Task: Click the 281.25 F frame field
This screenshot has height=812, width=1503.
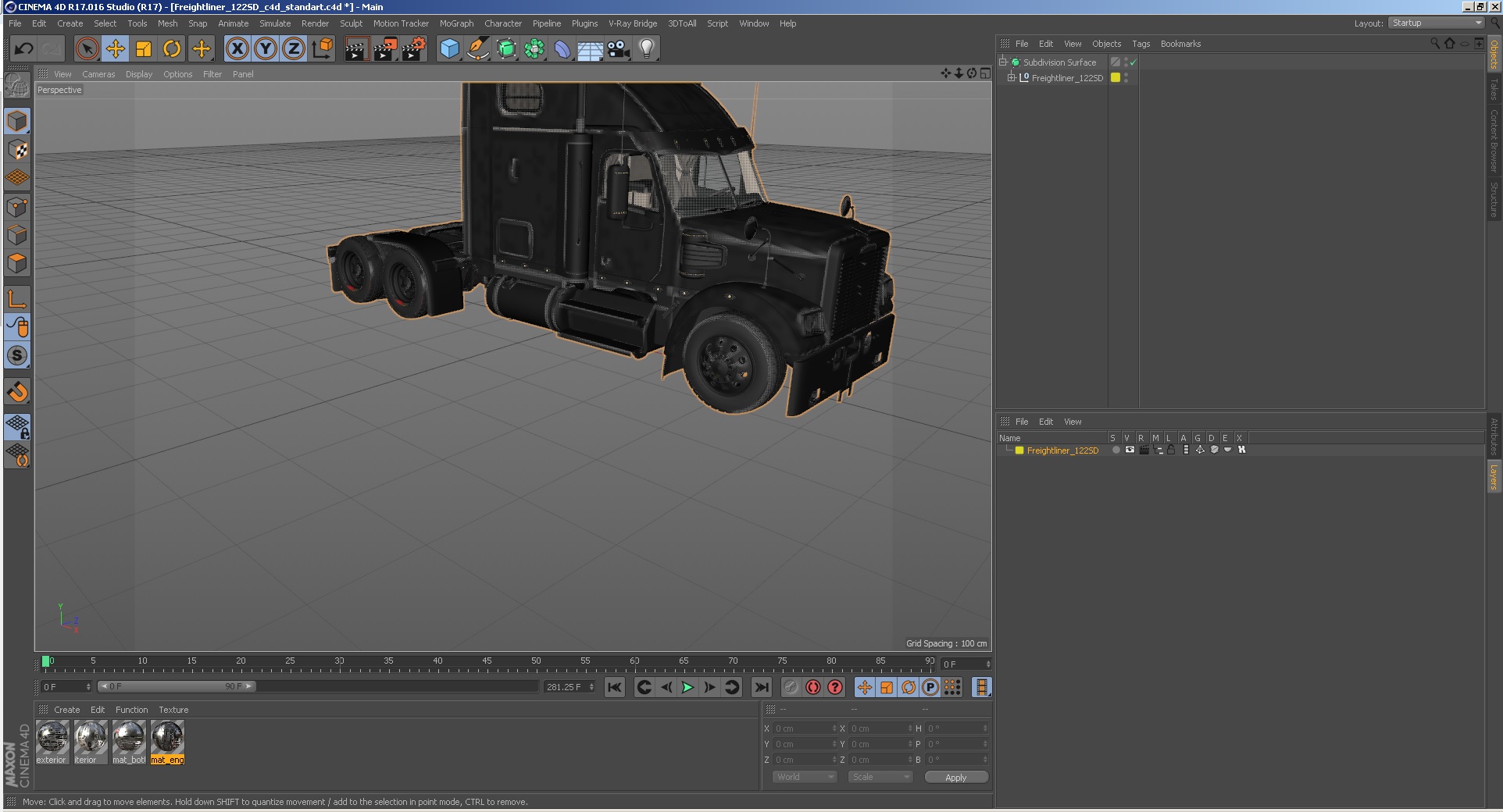Action: [x=569, y=687]
